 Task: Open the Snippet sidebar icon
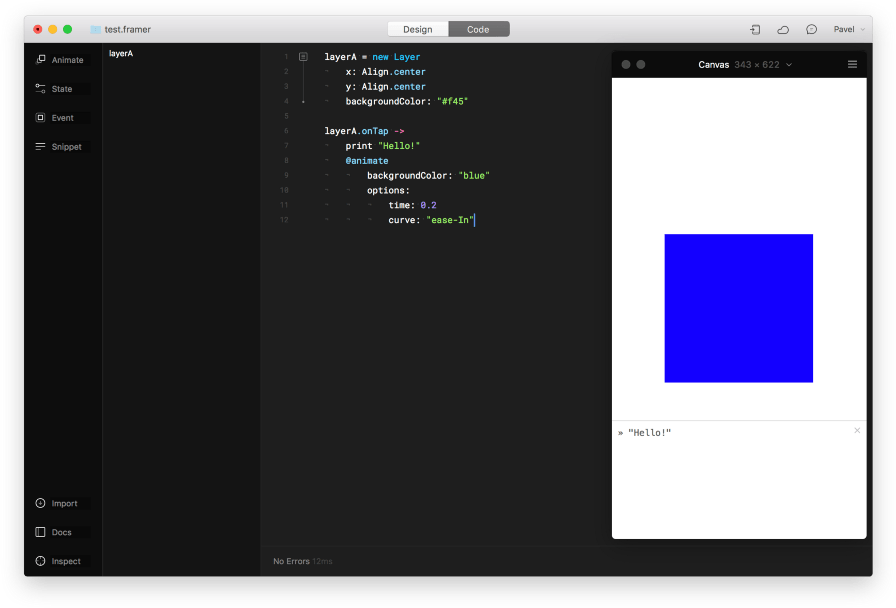[x=41, y=146]
